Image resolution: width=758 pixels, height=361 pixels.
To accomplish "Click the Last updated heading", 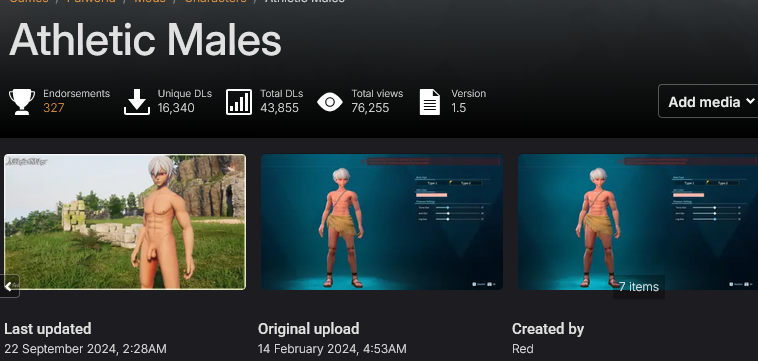I will click(47, 329).
